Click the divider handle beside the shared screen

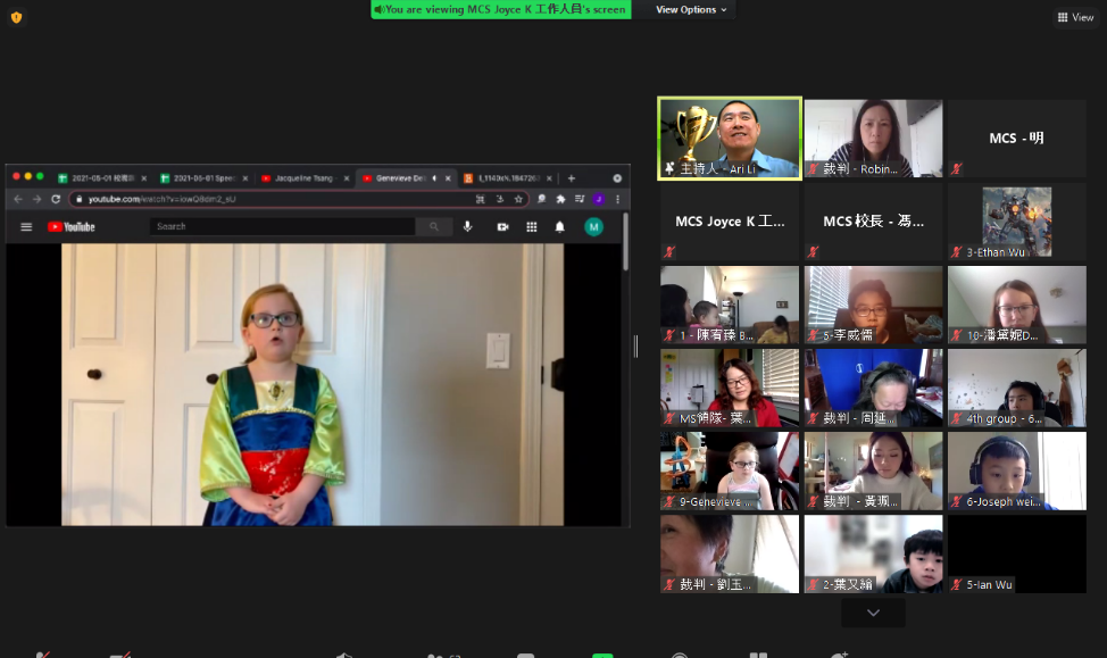(x=636, y=346)
